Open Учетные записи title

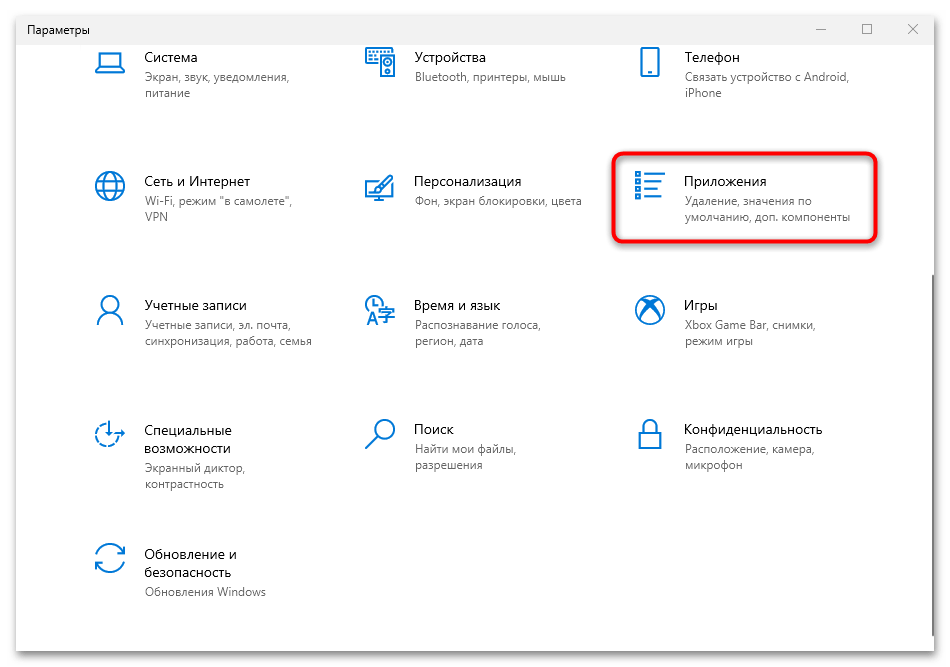coord(195,305)
